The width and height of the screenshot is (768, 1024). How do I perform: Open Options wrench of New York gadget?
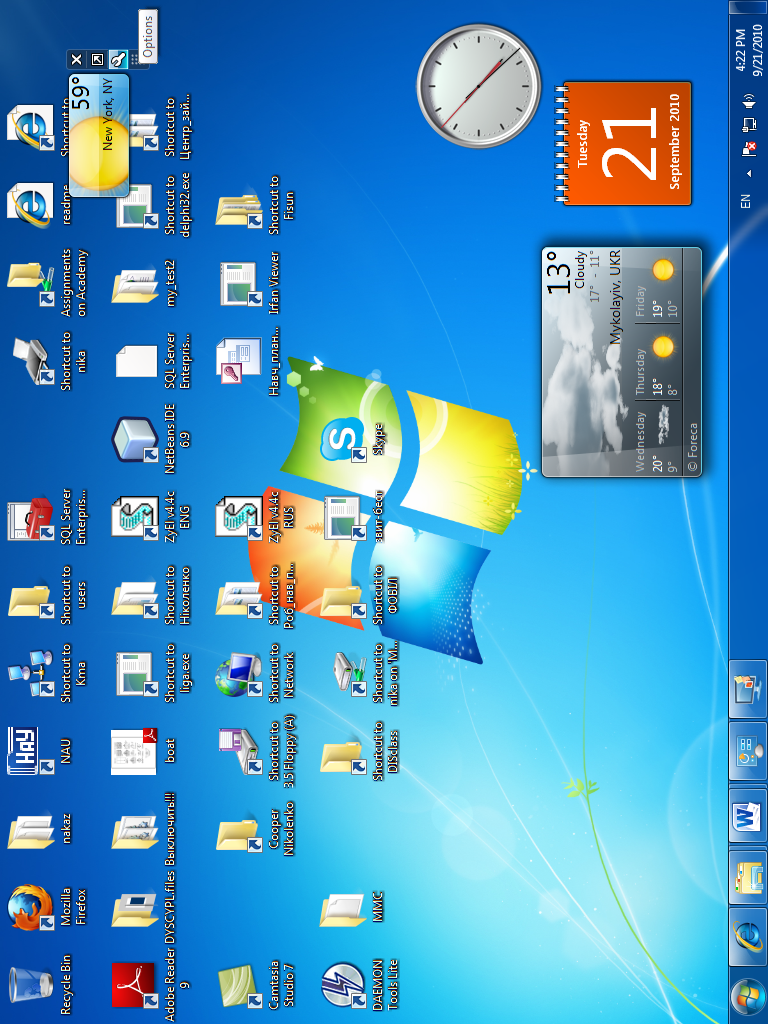[118, 60]
